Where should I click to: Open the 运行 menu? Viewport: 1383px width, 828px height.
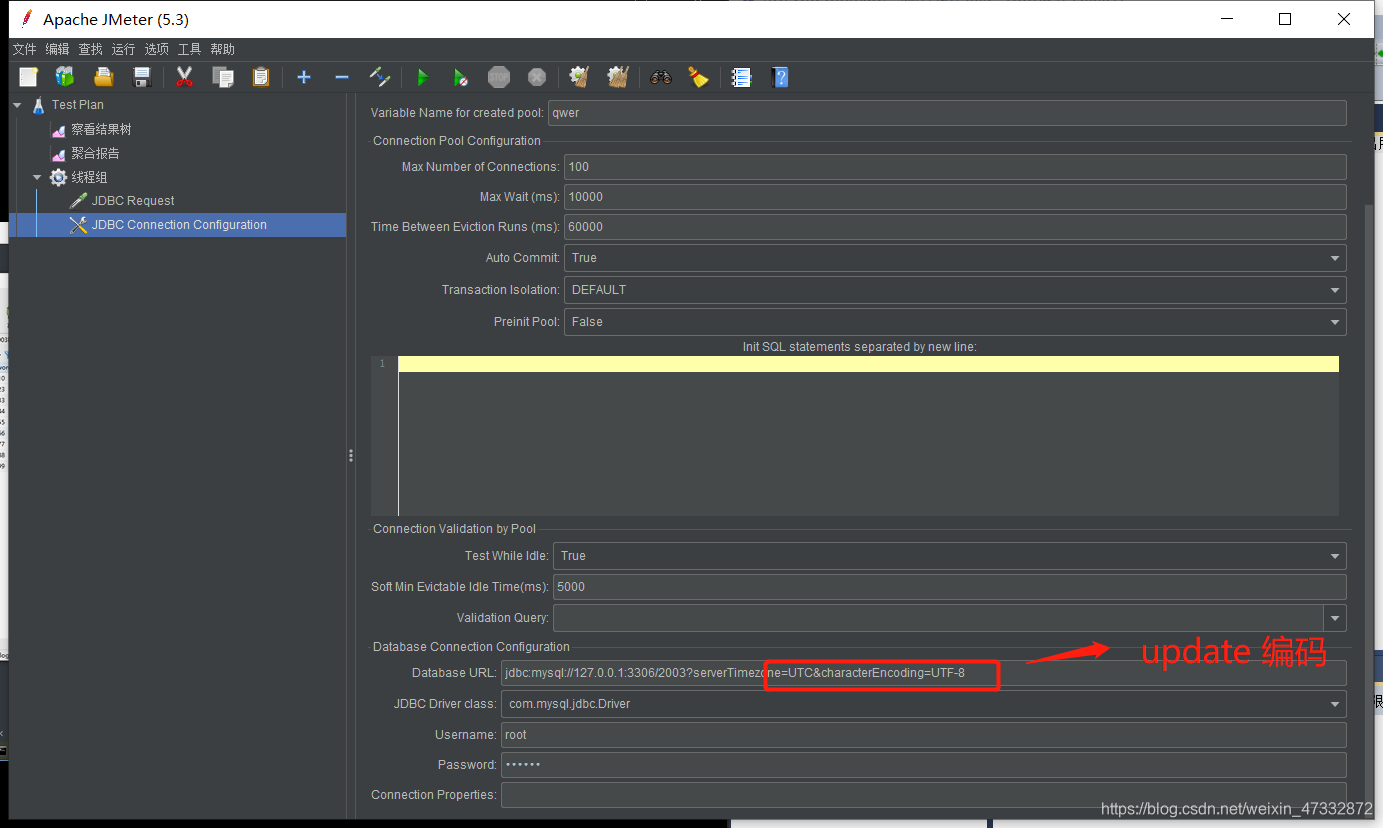coord(123,49)
